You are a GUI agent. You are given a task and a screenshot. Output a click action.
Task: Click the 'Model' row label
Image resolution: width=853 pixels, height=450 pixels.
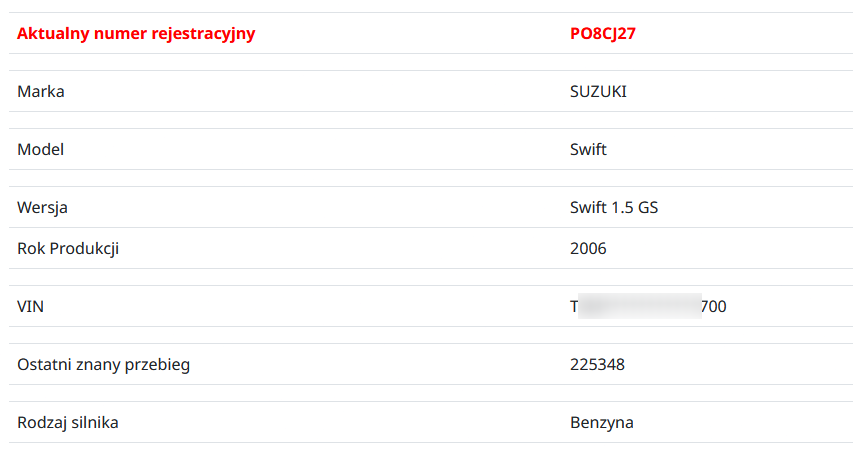point(41,149)
